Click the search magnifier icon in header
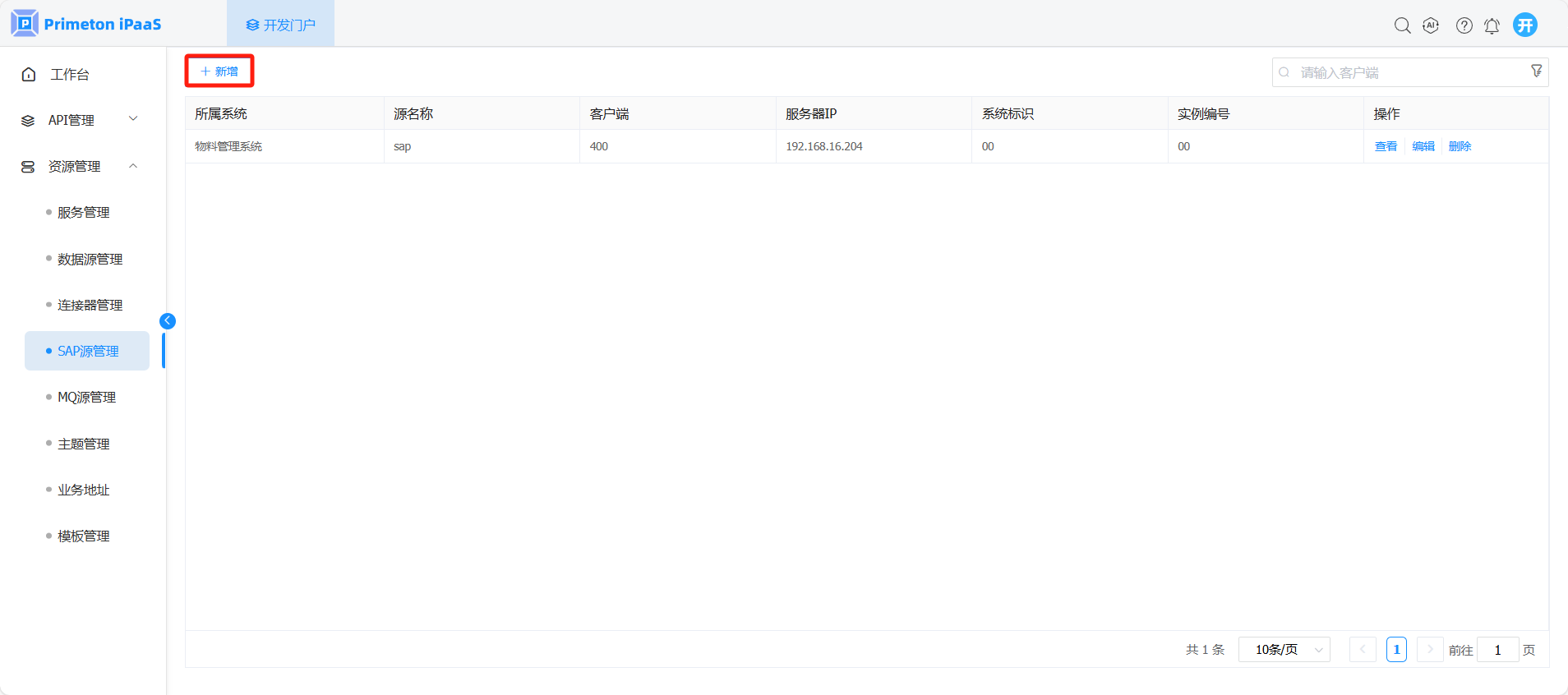The height and width of the screenshot is (695, 1568). [1402, 25]
